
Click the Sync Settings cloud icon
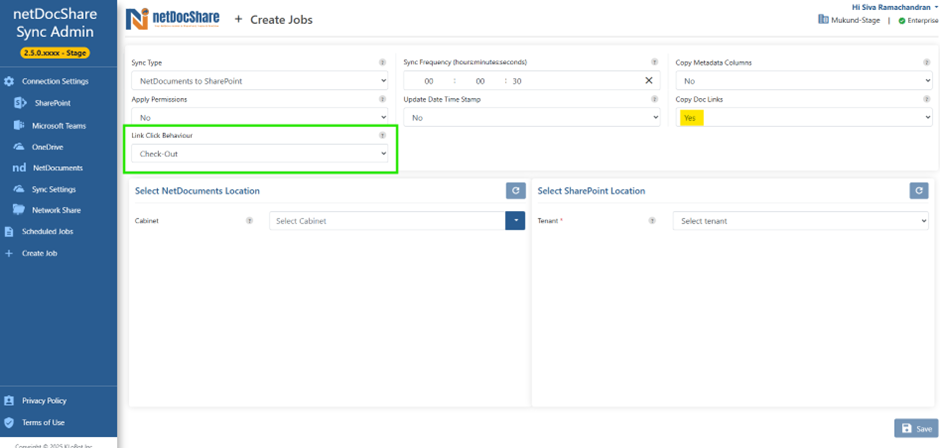point(19,189)
